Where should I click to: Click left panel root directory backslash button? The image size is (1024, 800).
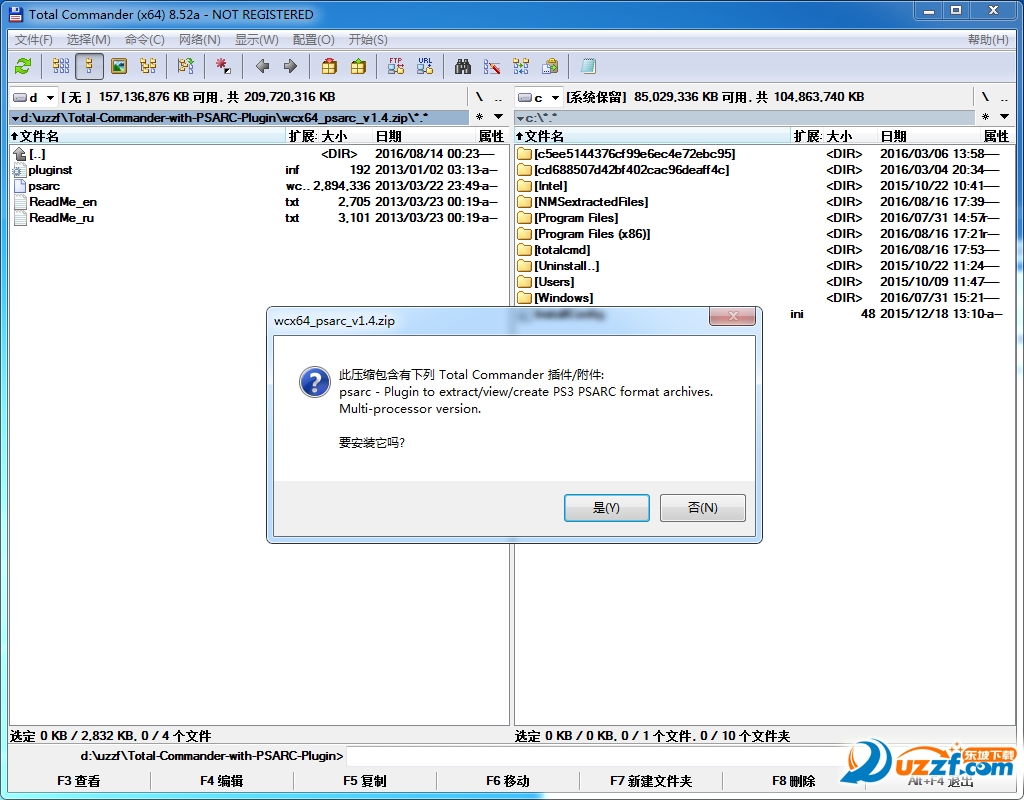coord(479,97)
